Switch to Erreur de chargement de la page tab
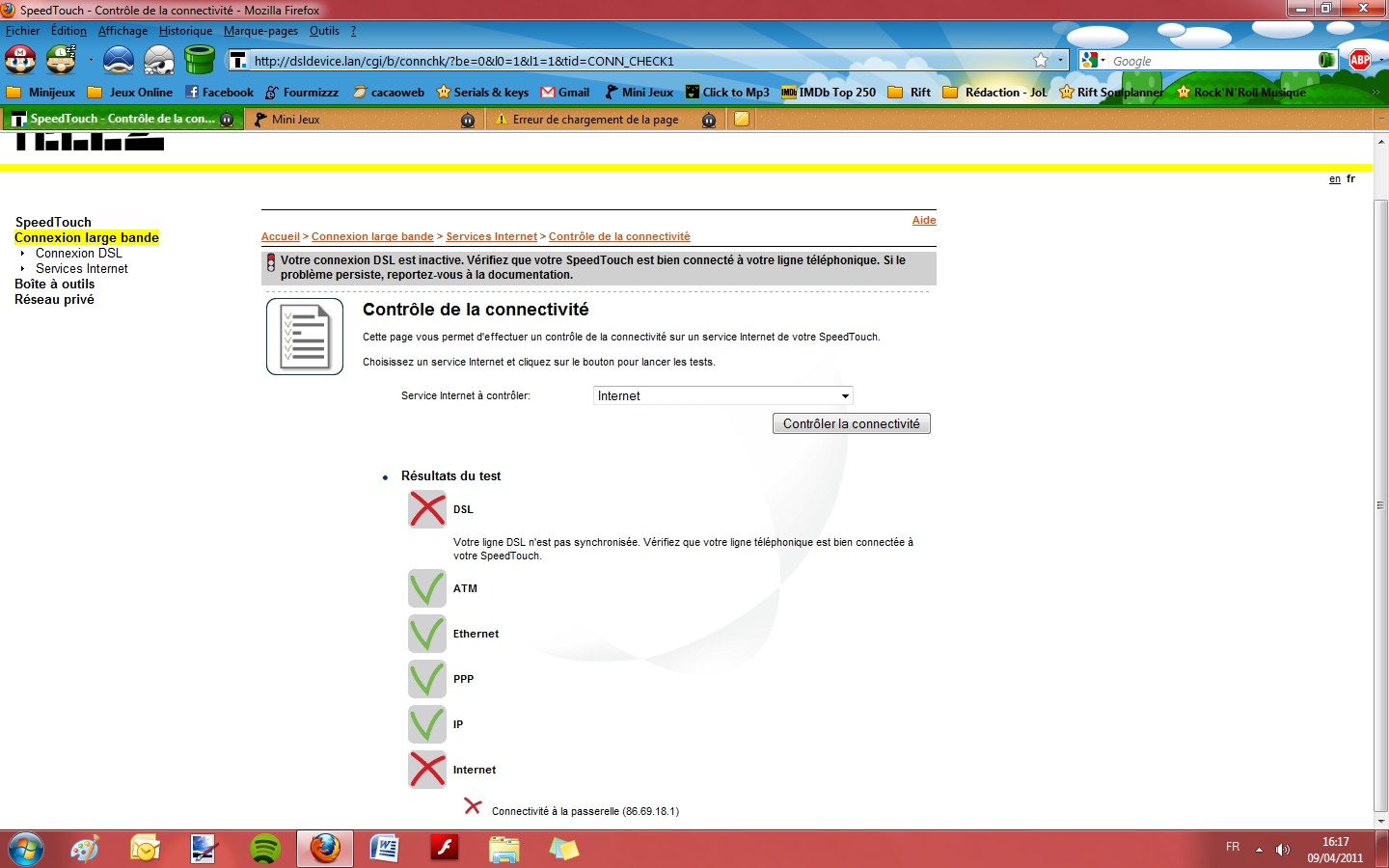Viewport: 1389px width, 868px height. tap(605, 120)
